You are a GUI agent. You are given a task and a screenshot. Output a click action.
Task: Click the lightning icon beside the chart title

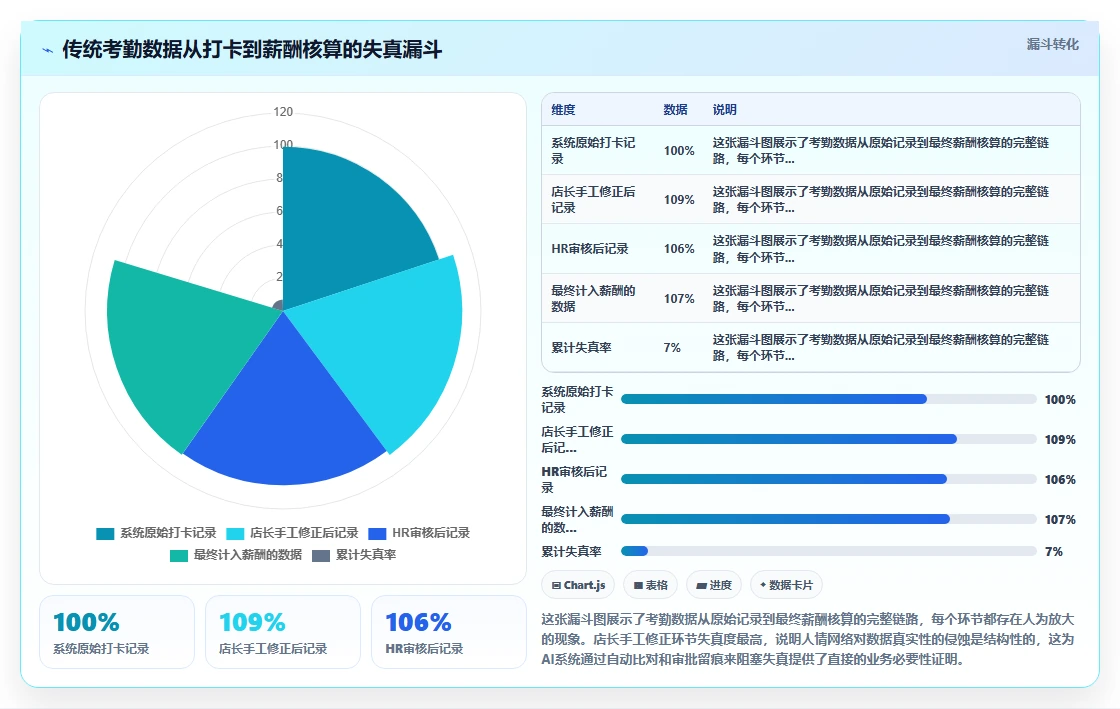48,51
